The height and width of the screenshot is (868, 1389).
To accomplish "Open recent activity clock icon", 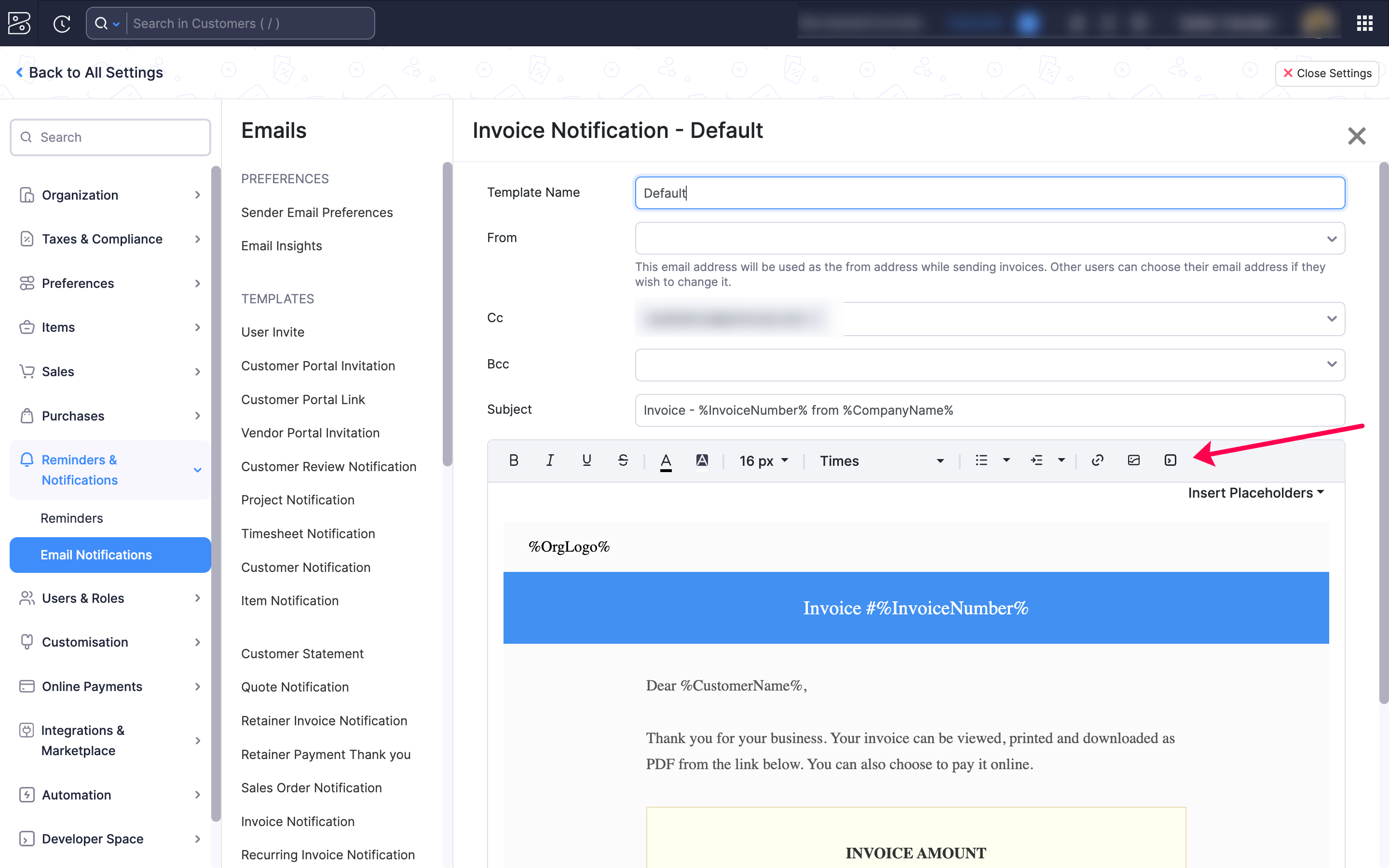I will (x=62, y=24).
